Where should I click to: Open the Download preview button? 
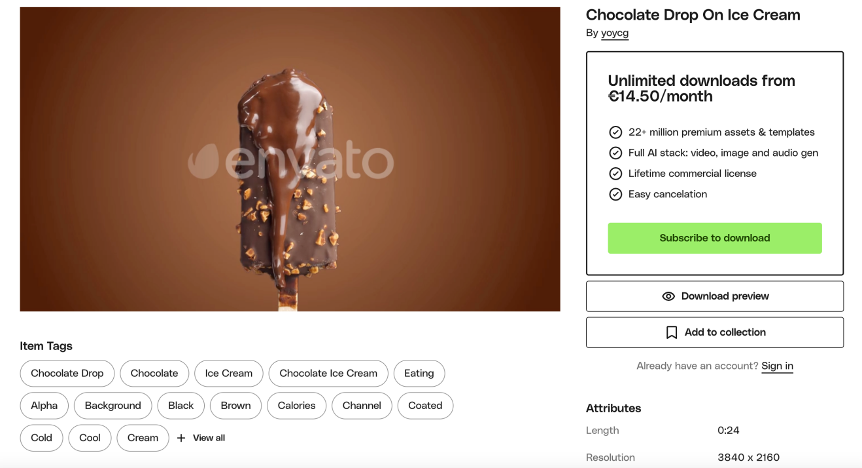click(x=715, y=296)
